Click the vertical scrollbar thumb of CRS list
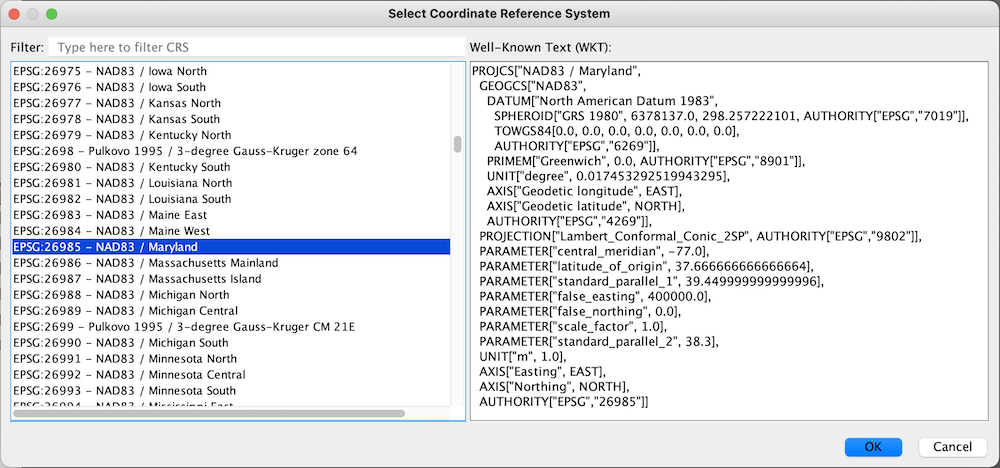1000x468 pixels. (457, 144)
